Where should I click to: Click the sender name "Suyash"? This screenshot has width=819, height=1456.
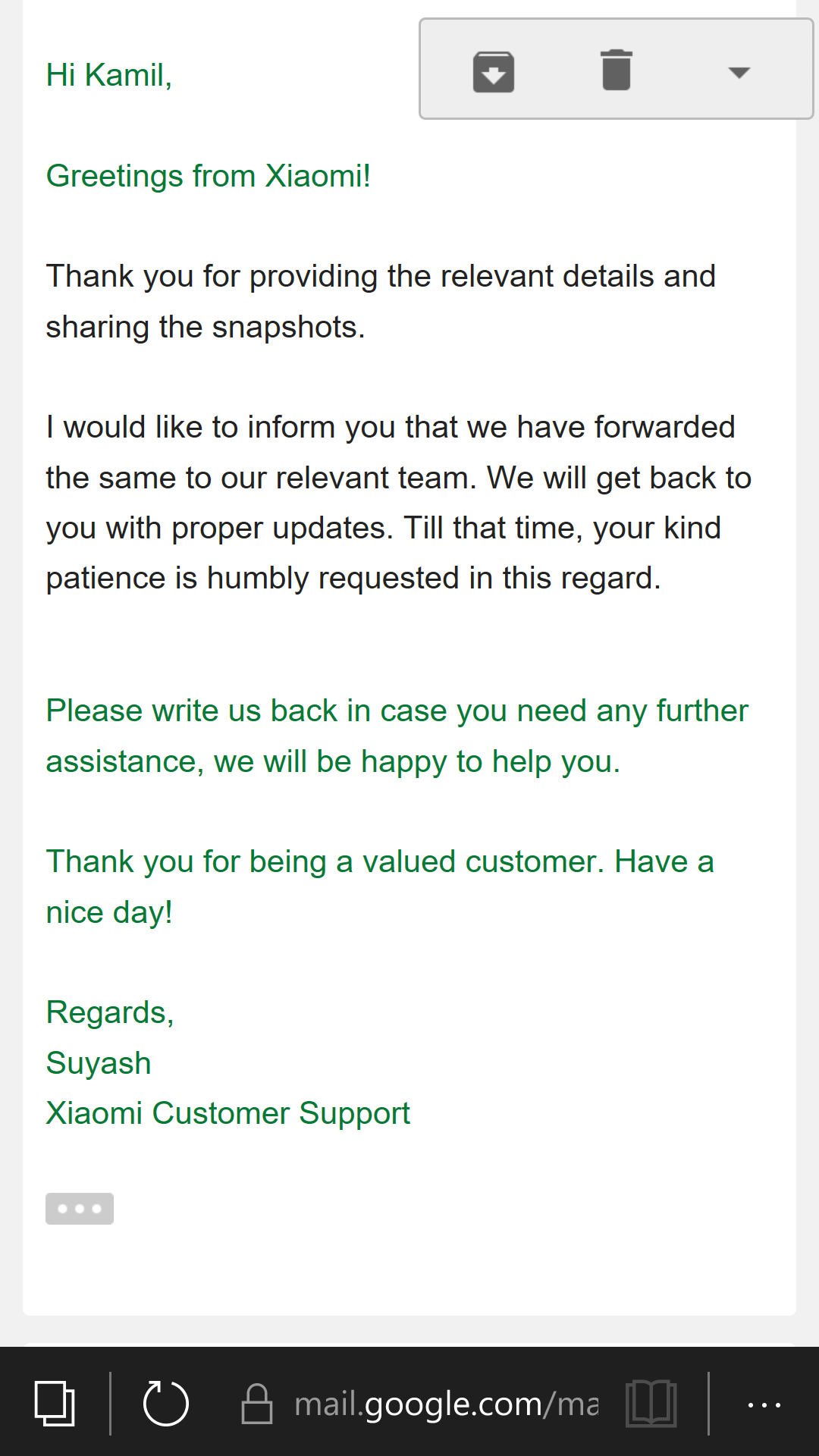[99, 1063]
